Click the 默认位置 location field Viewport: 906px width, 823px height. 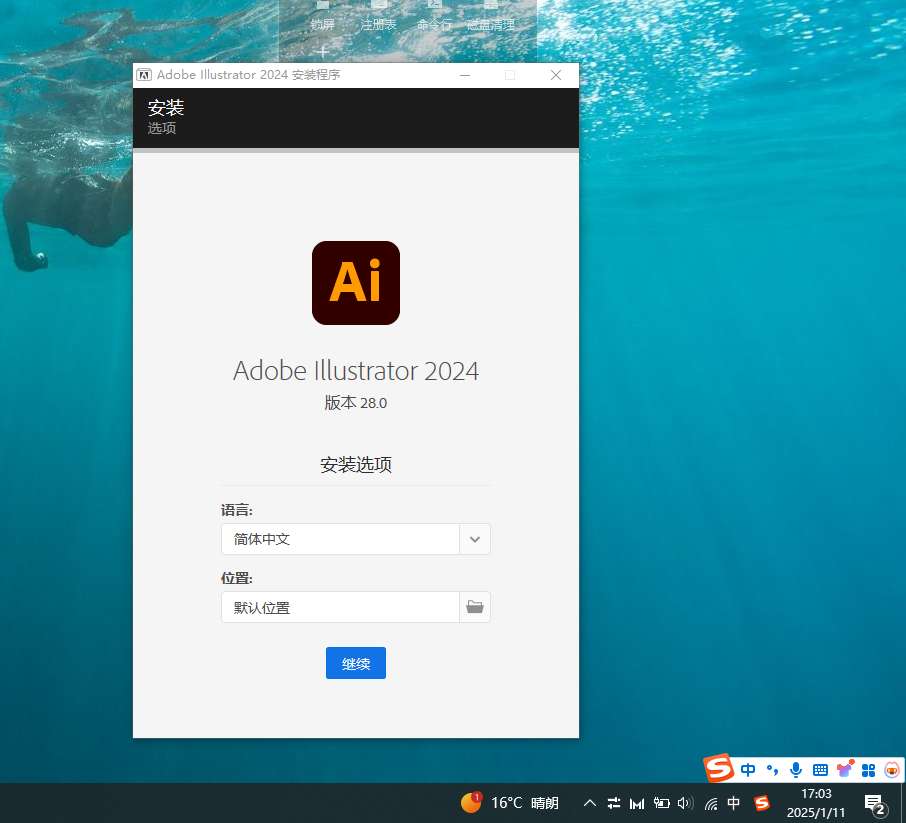(340, 607)
